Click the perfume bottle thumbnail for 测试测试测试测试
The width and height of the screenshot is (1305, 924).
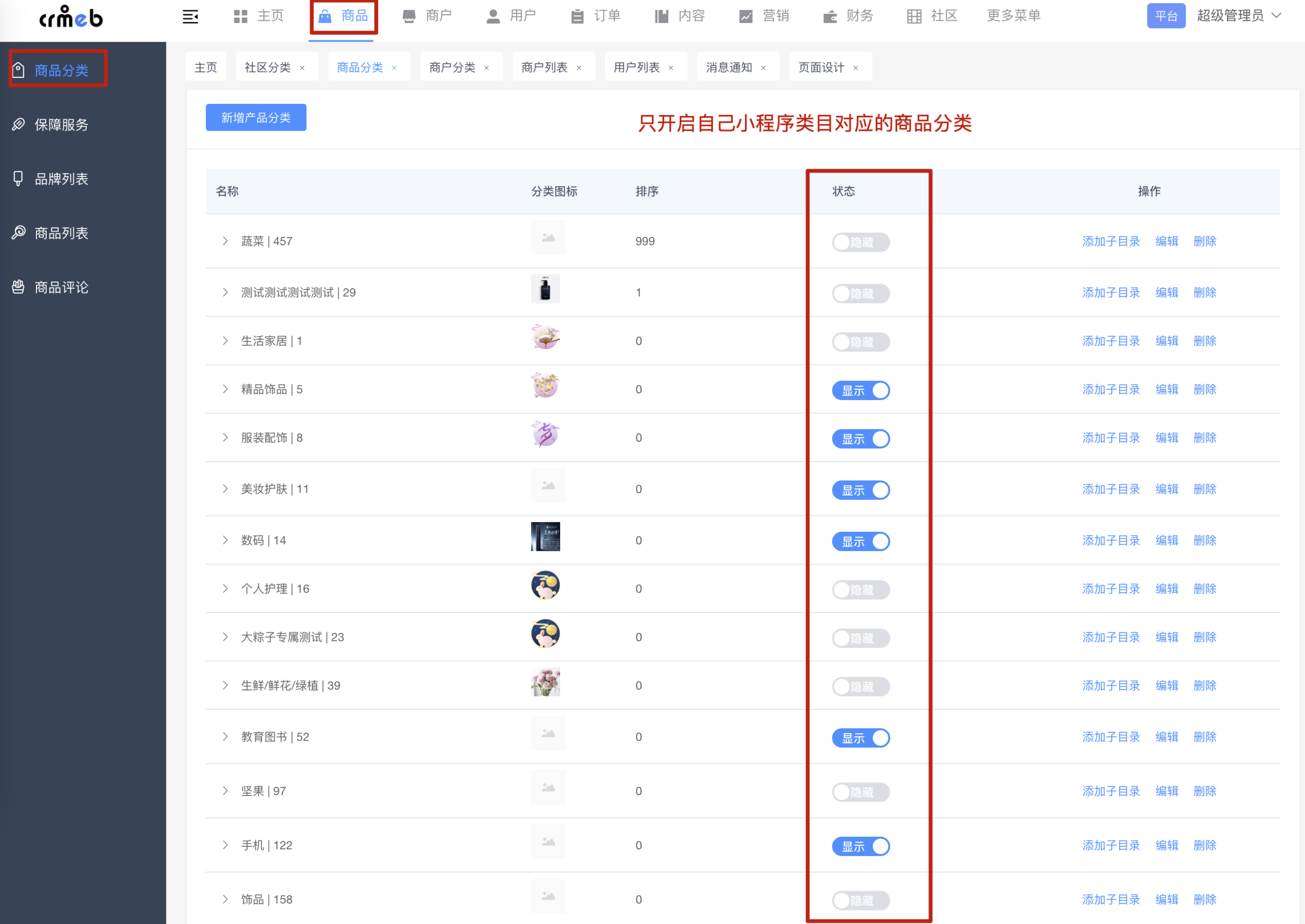pos(545,289)
